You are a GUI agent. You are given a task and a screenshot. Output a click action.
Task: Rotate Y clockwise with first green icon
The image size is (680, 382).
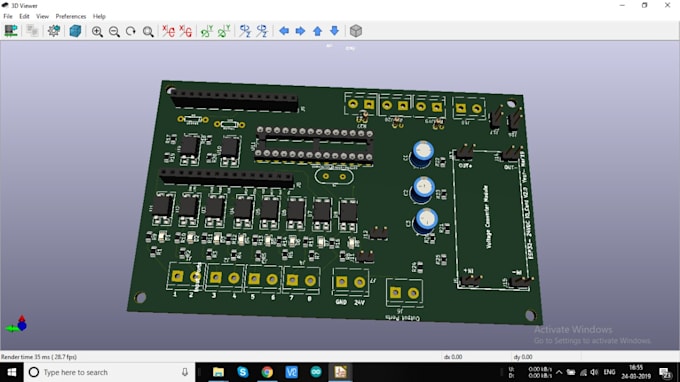pos(206,31)
